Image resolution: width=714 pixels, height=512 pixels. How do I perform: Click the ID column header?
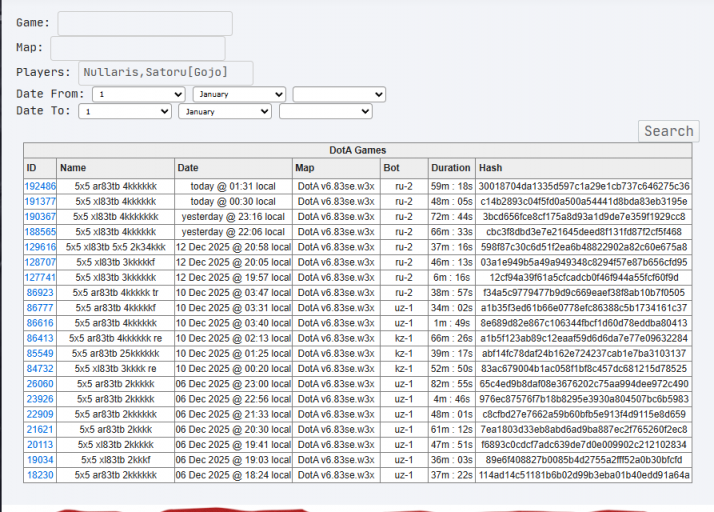[40, 168]
